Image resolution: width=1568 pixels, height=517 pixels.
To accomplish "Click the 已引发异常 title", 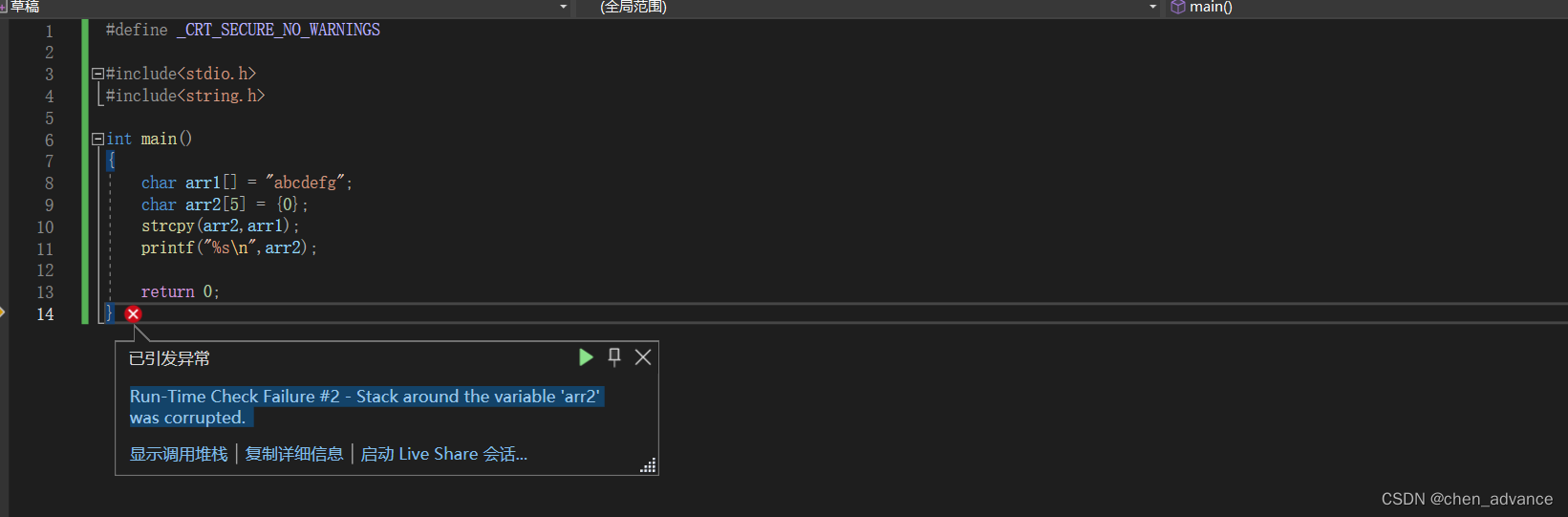I will [169, 358].
